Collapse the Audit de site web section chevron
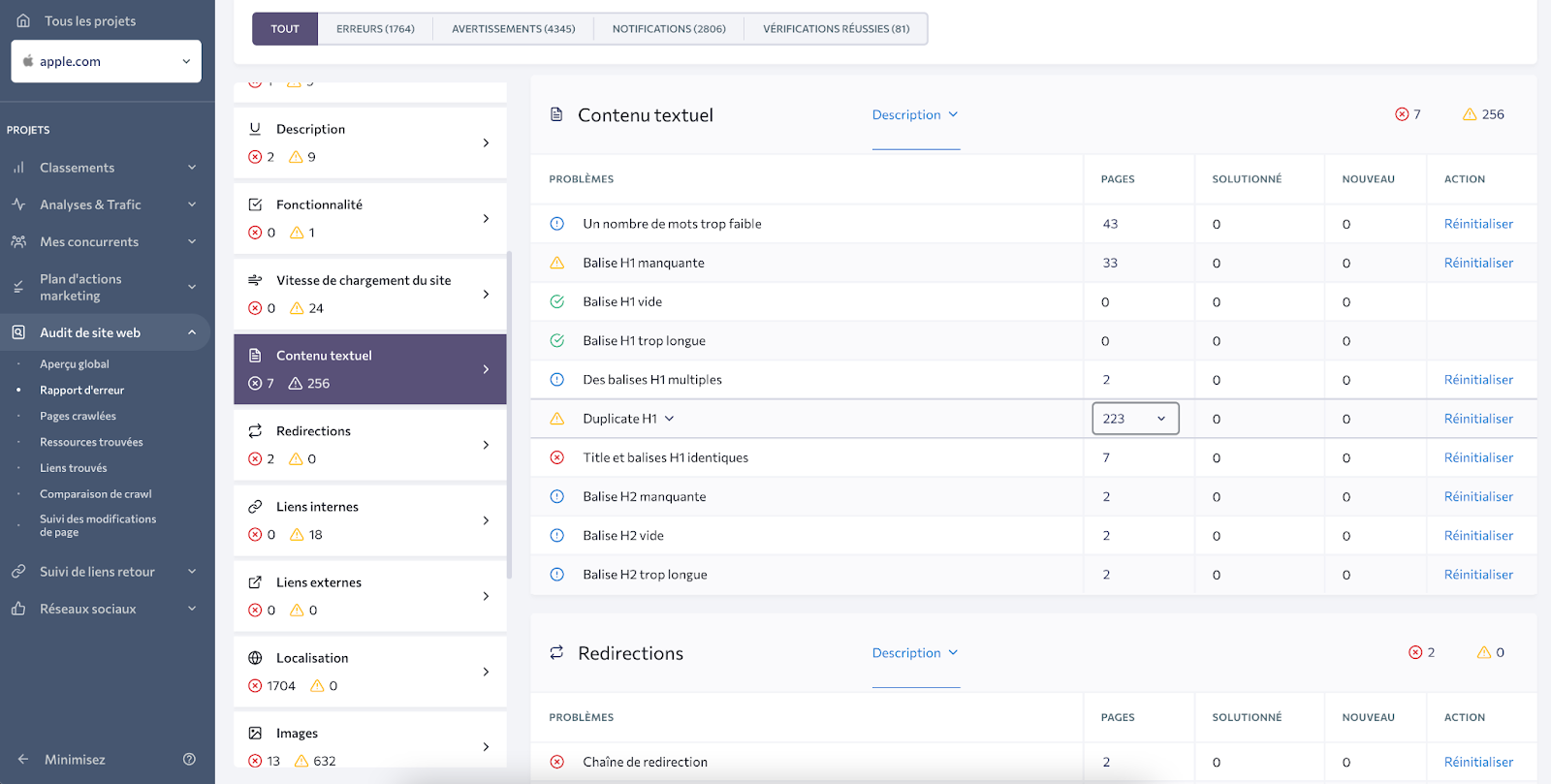Screen dimensions: 1551x784 [x=192, y=332]
